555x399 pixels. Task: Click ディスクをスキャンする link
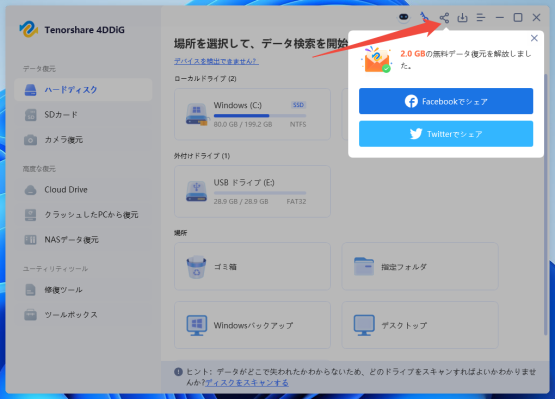[x=247, y=383]
